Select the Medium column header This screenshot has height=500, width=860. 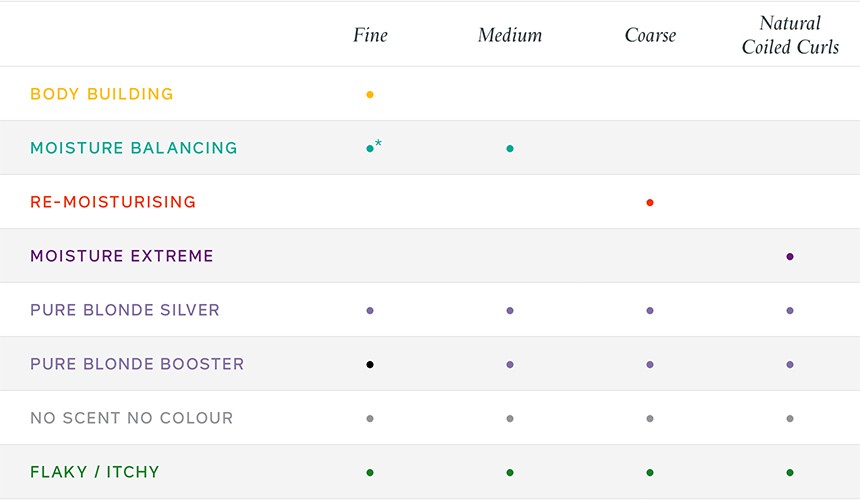510,35
